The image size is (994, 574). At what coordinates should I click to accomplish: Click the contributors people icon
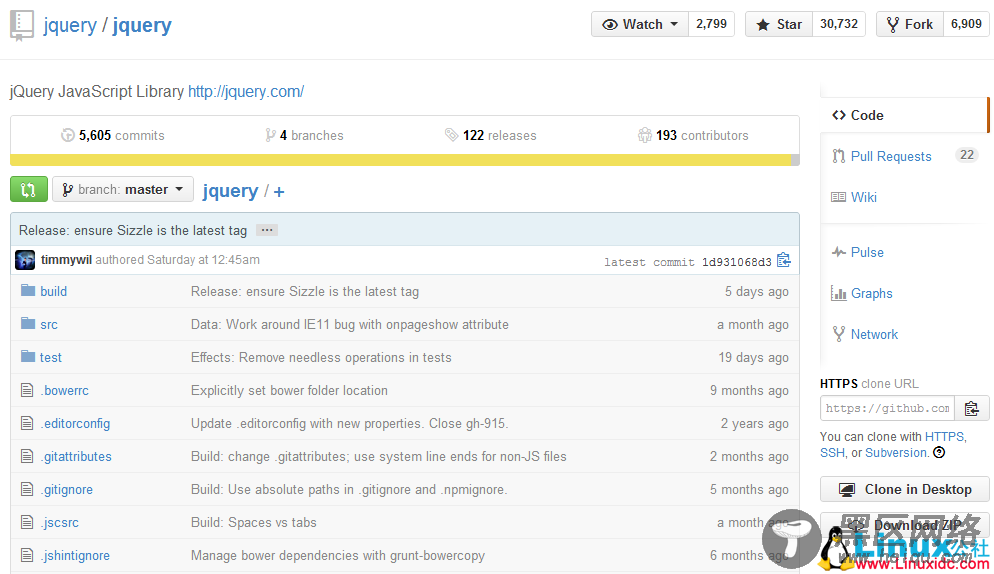[645, 135]
